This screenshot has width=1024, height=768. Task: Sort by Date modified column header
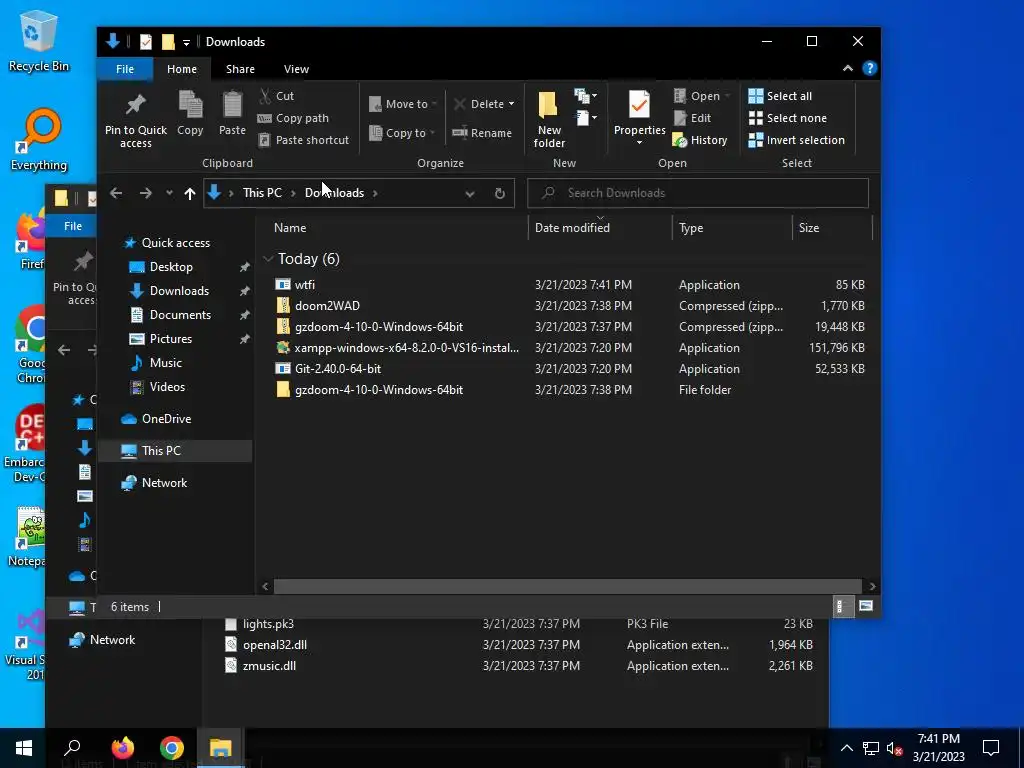[x=600, y=228]
